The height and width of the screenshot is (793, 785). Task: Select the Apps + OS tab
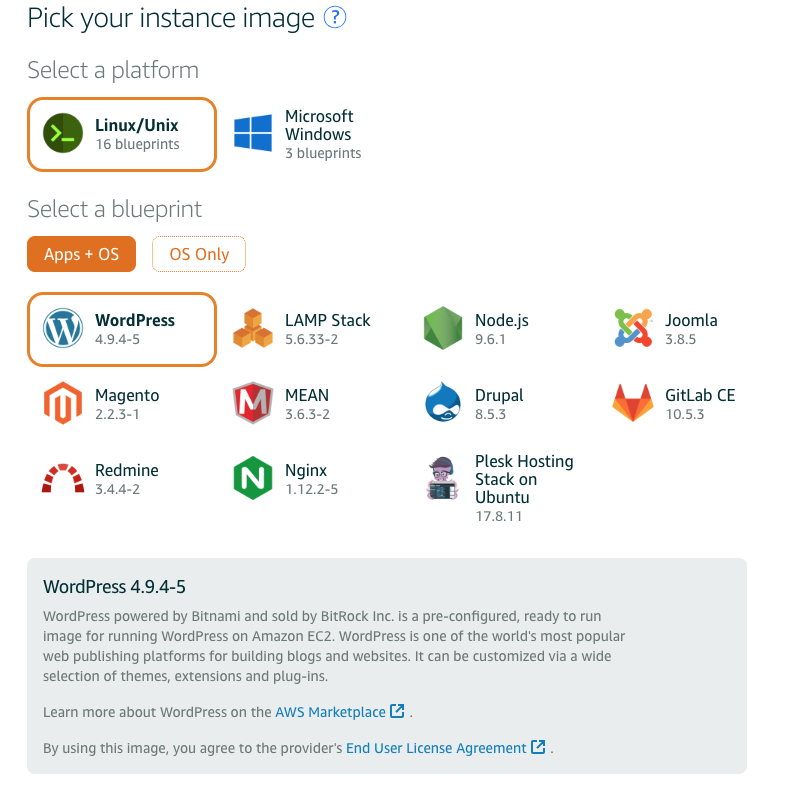(x=81, y=254)
